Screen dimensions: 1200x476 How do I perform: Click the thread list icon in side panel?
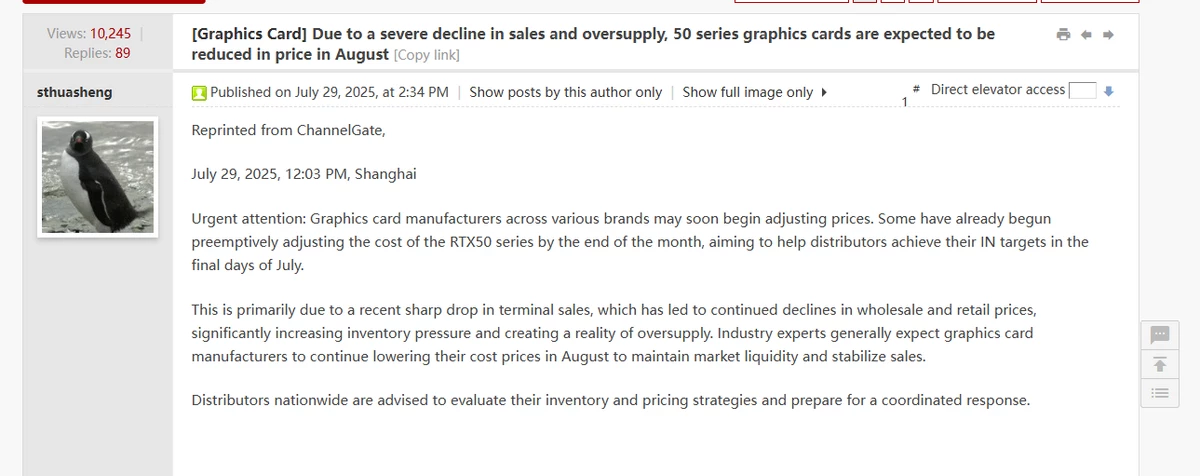pos(1159,393)
